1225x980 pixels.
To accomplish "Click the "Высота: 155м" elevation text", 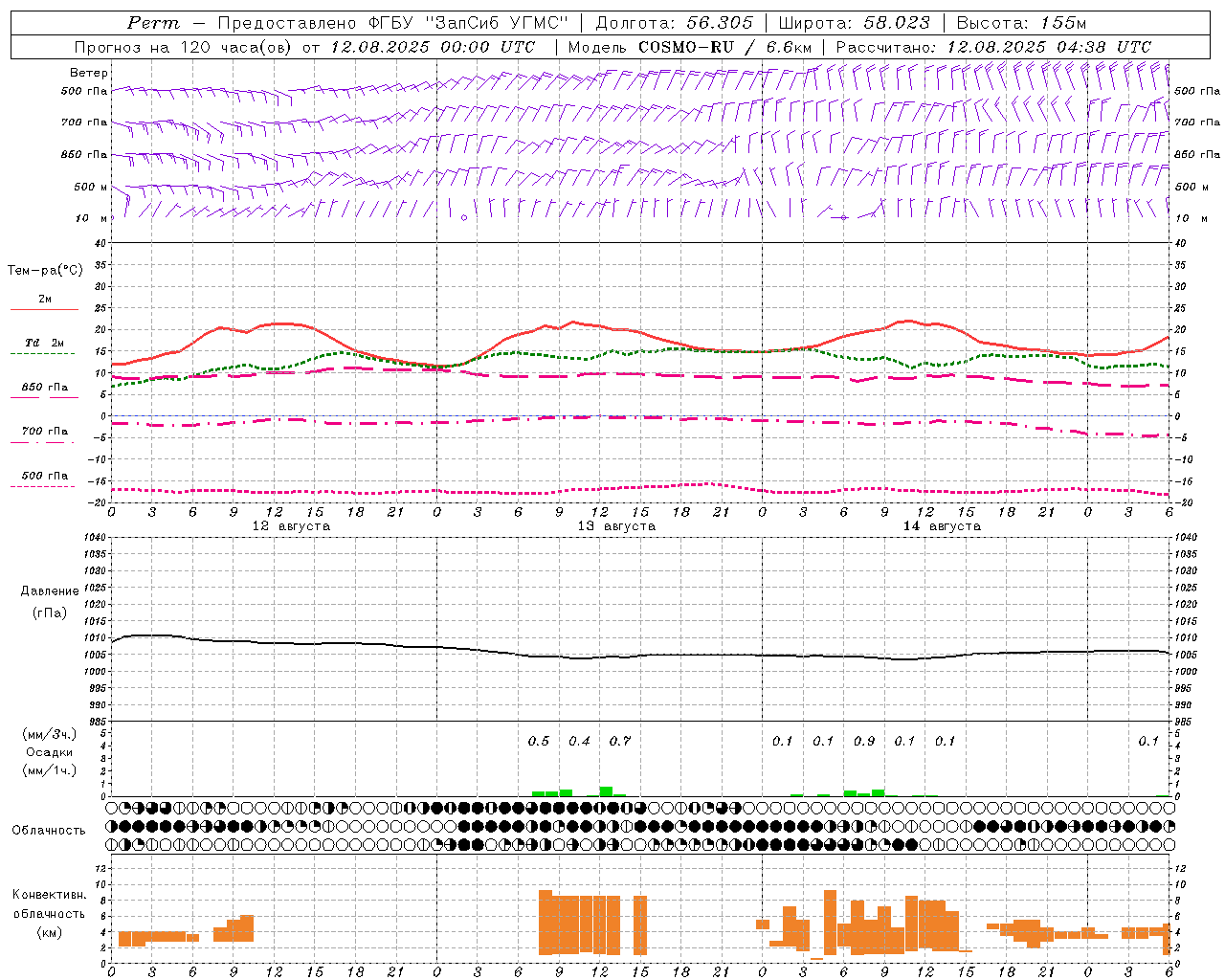I will [x=1021, y=23].
